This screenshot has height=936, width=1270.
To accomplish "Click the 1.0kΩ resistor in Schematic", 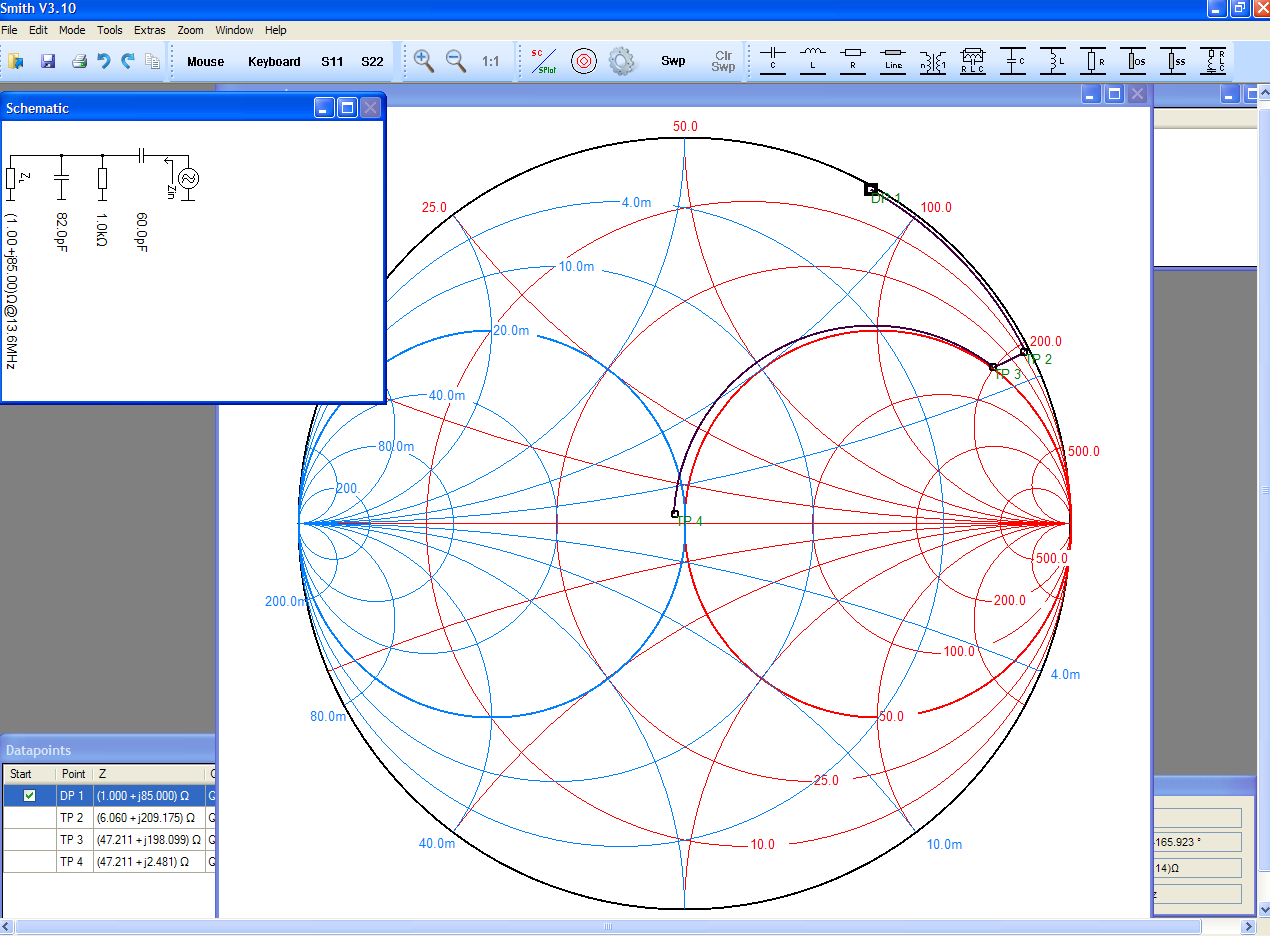I will point(102,178).
